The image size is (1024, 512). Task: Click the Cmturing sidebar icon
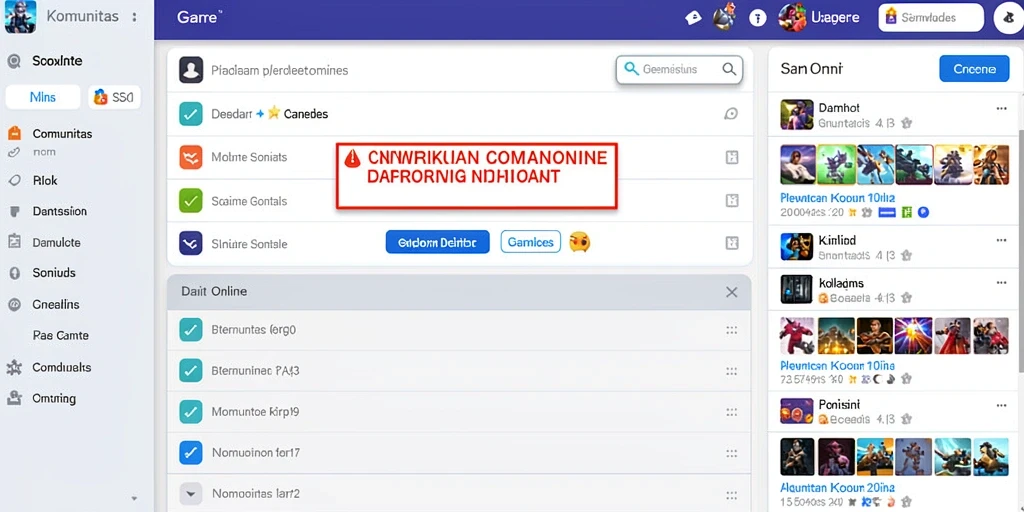tap(14, 398)
